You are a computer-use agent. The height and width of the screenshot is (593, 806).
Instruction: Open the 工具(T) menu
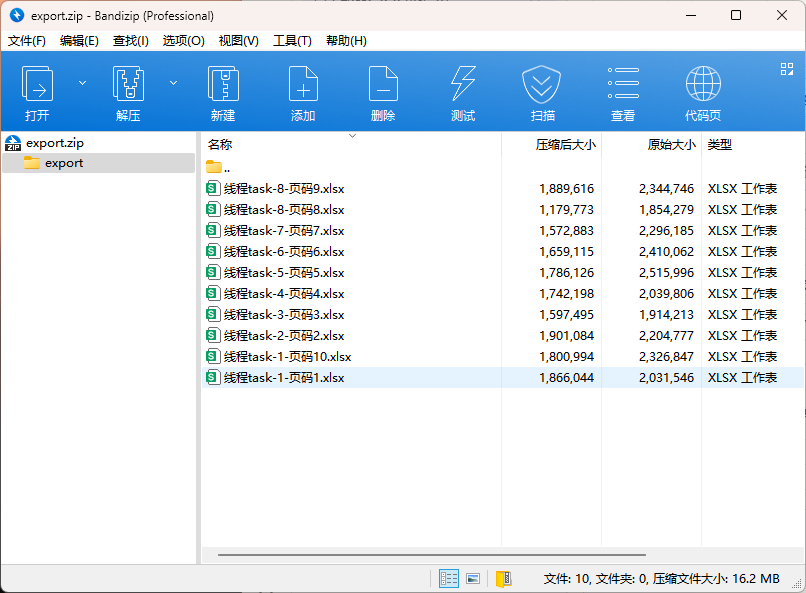[292, 41]
